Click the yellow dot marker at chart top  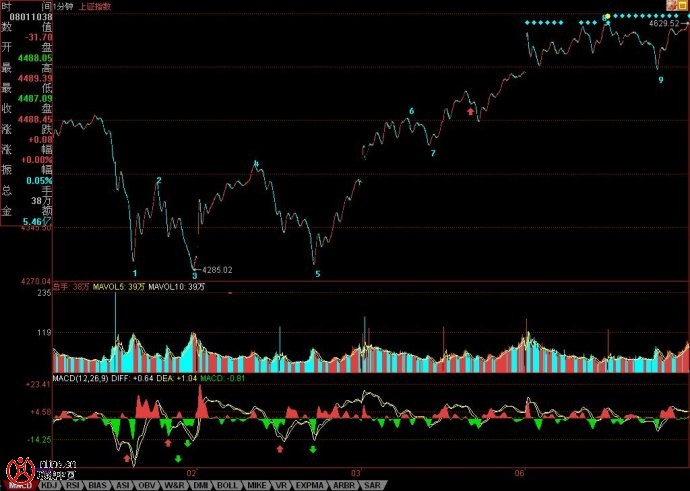(x=606, y=17)
